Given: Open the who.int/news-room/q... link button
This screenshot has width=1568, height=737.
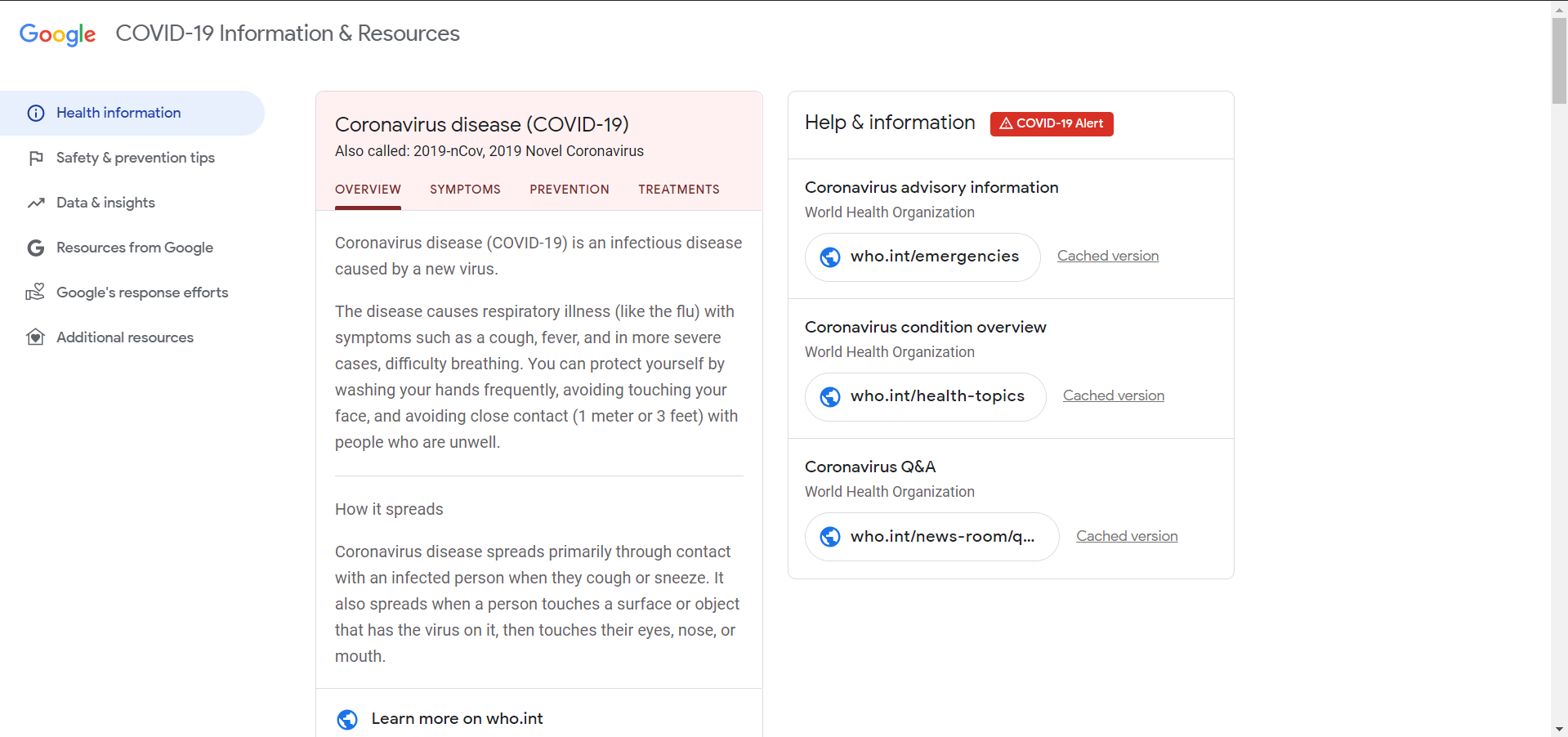Looking at the screenshot, I should [x=931, y=537].
